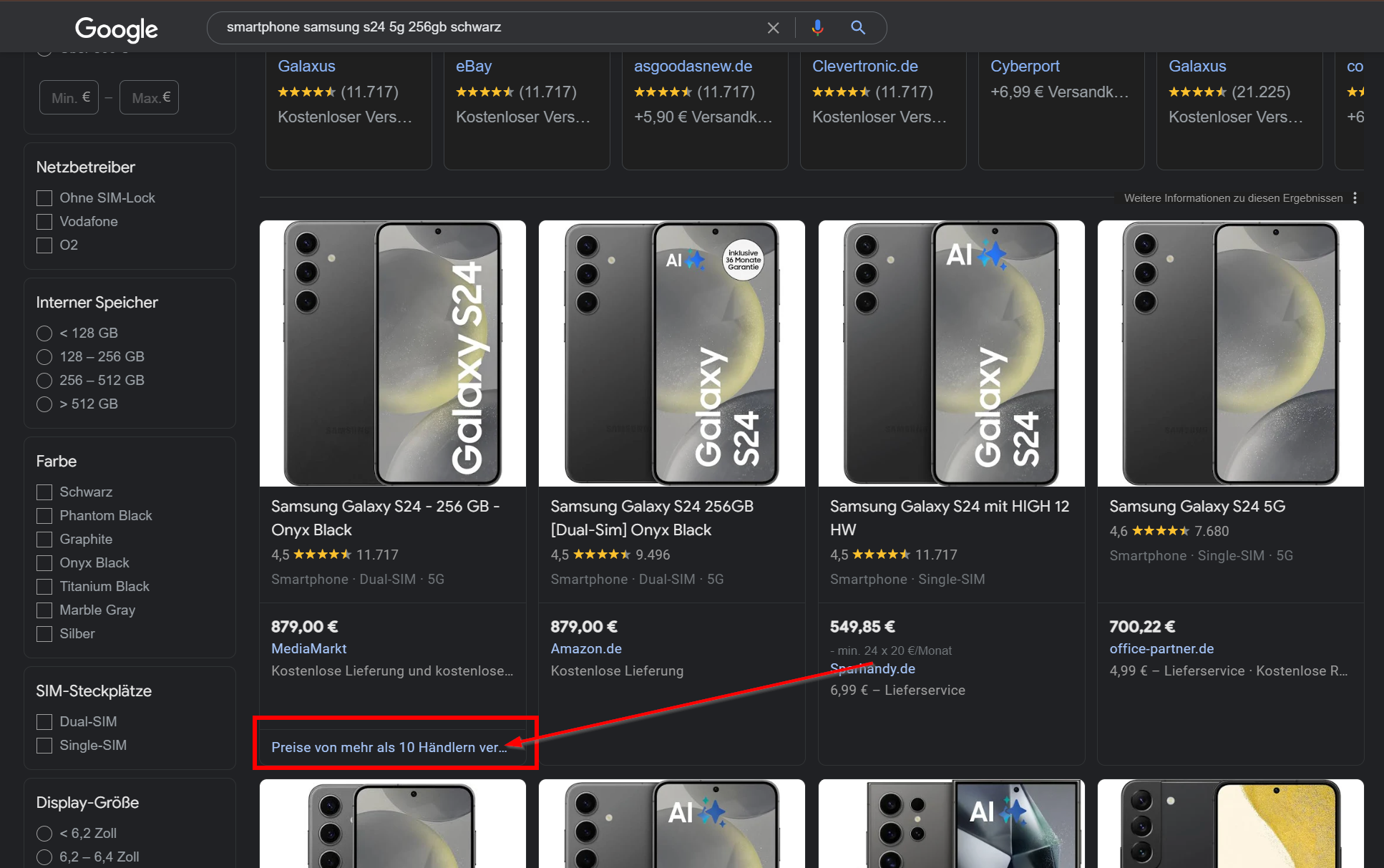Clear the search query with the X icon

[x=773, y=27]
